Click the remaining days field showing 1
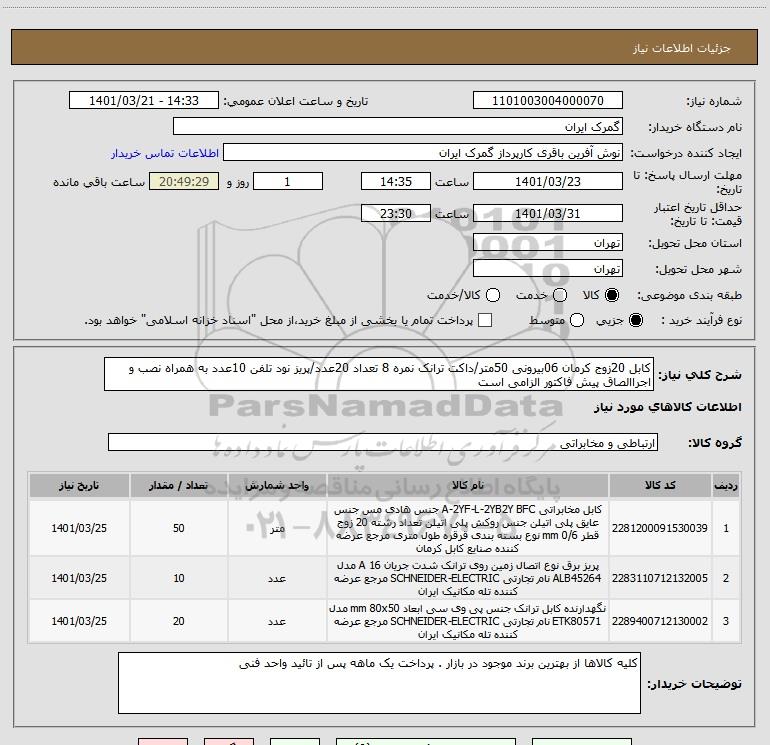The image size is (770, 745). (x=288, y=182)
